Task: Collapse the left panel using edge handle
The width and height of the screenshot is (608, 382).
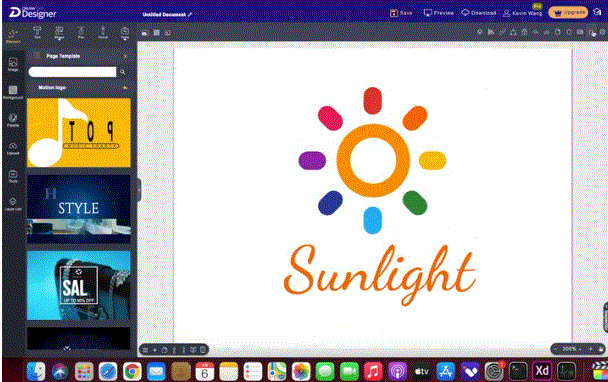Action: pos(139,190)
